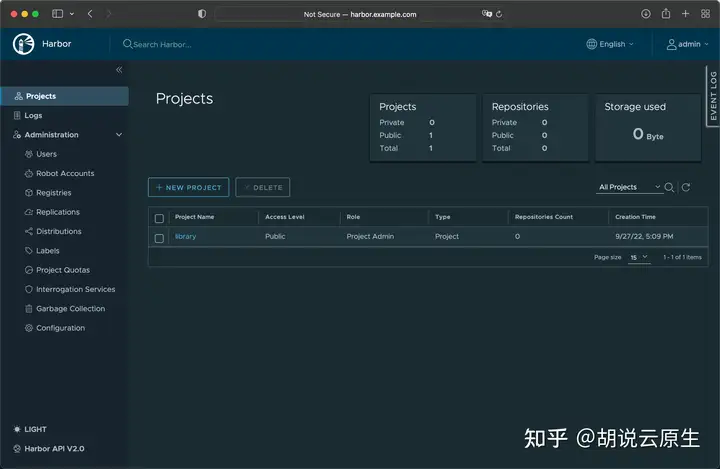720x469 pixels.
Task: Open Harbor API V2.0 link
Action: (x=49, y=448)
